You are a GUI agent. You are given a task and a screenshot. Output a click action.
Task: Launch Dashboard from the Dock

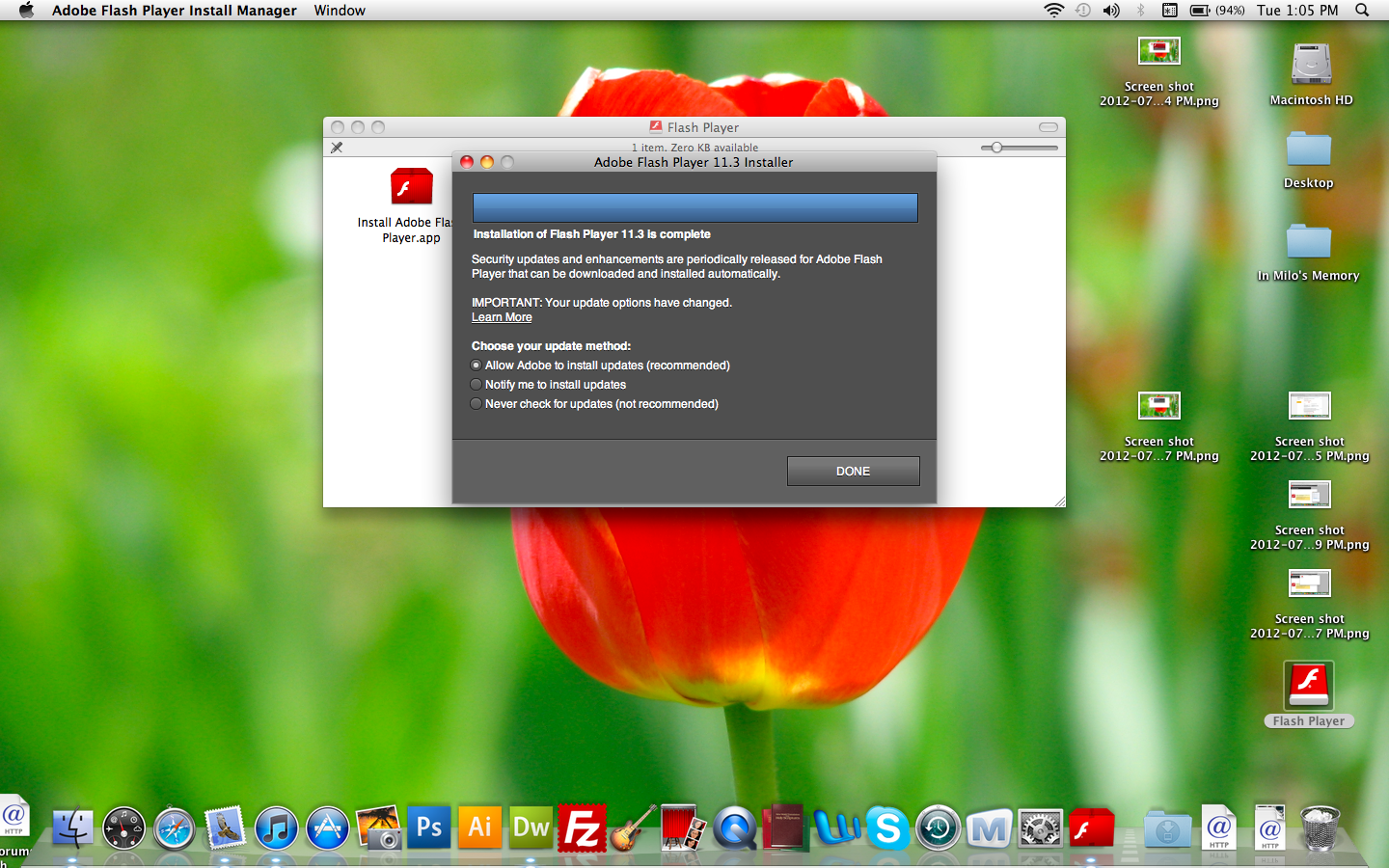point(124,828)
